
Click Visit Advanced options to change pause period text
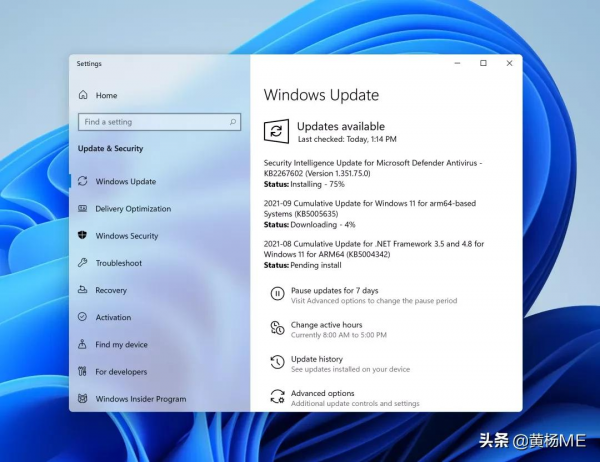click(374, 301)
